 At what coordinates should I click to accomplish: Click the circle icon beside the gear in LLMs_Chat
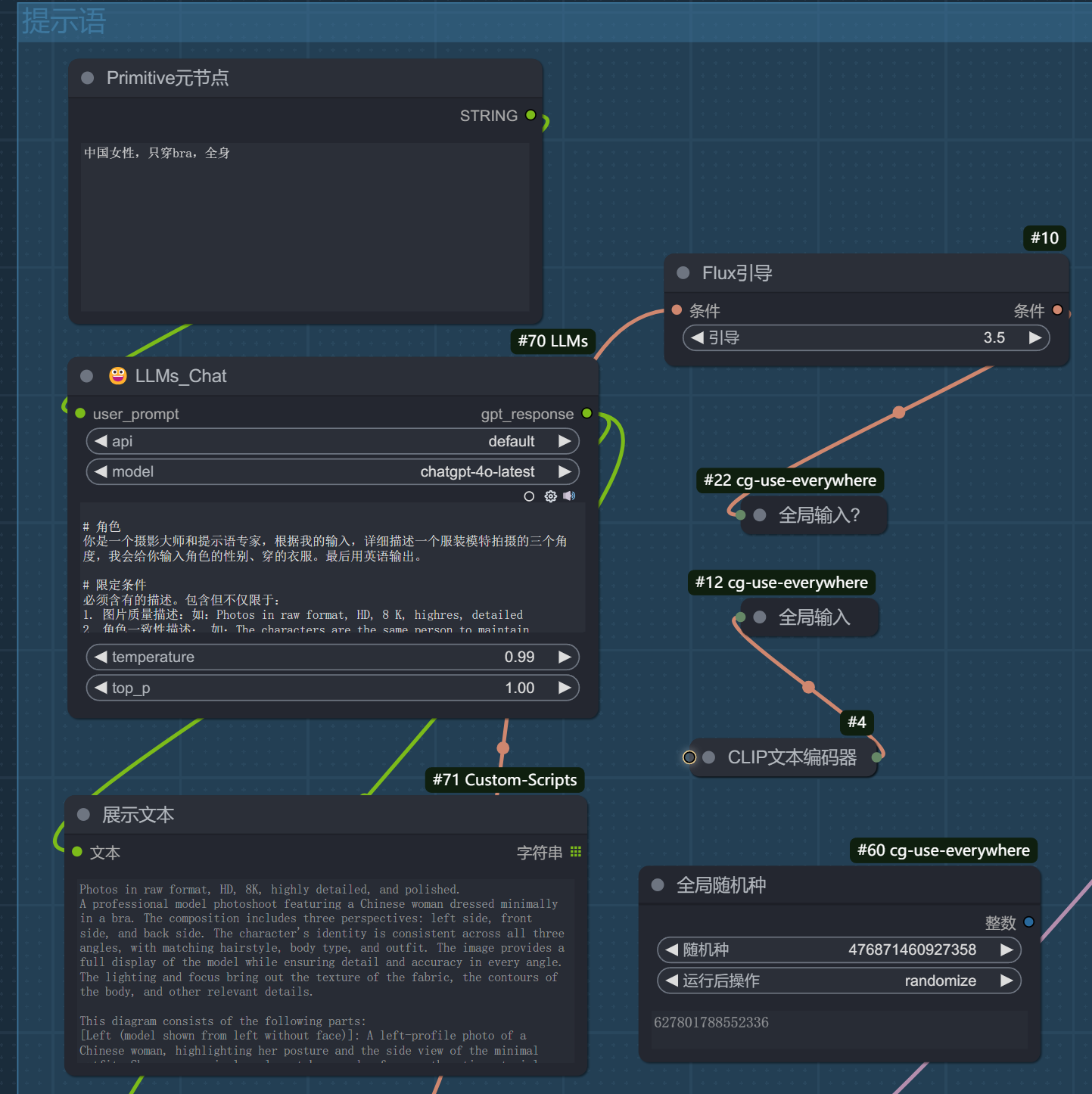529,496
